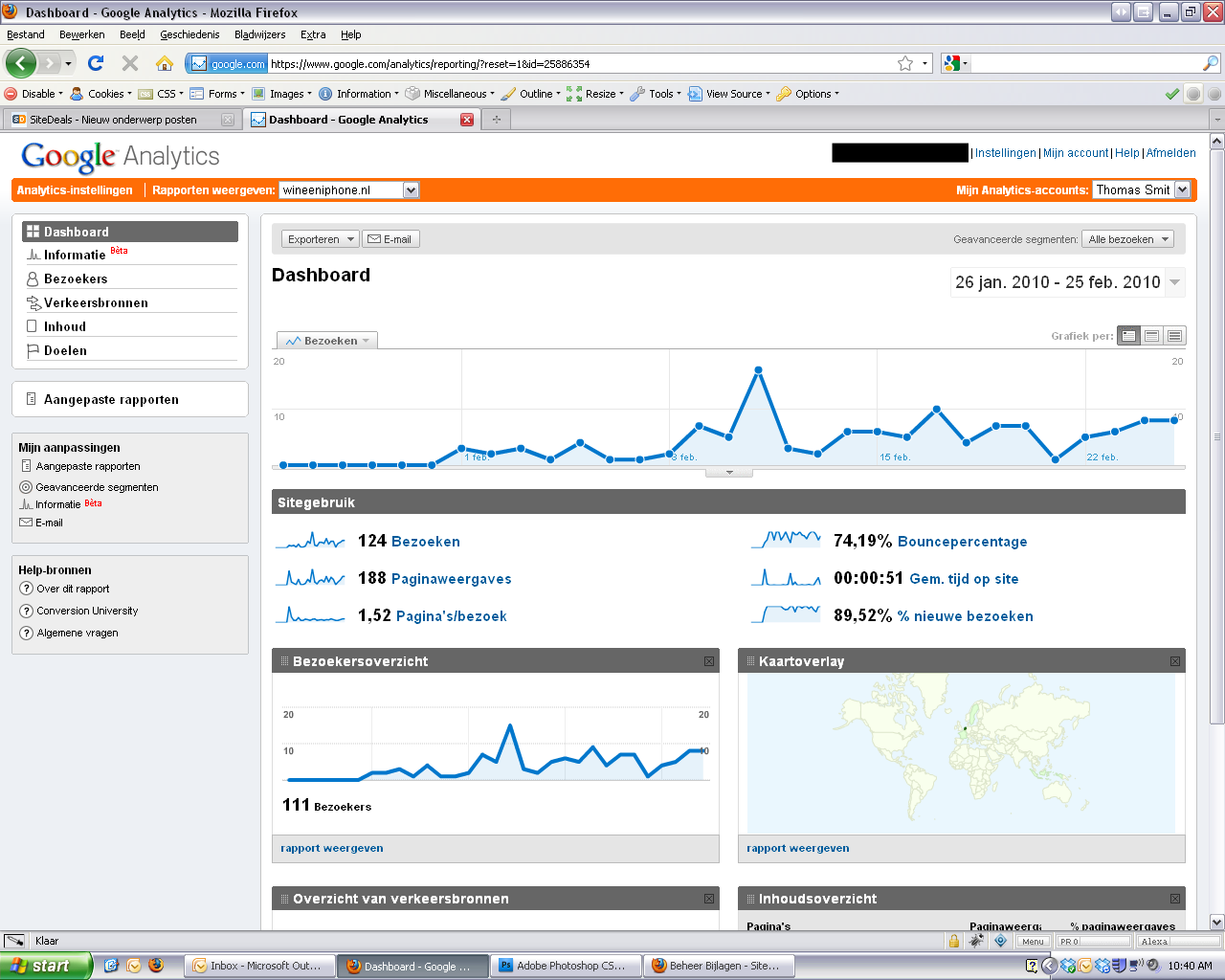This screenshot has width=1225, height=980.
Task: Reload the page with the refresh icon
Action: (x=95, y=63)
